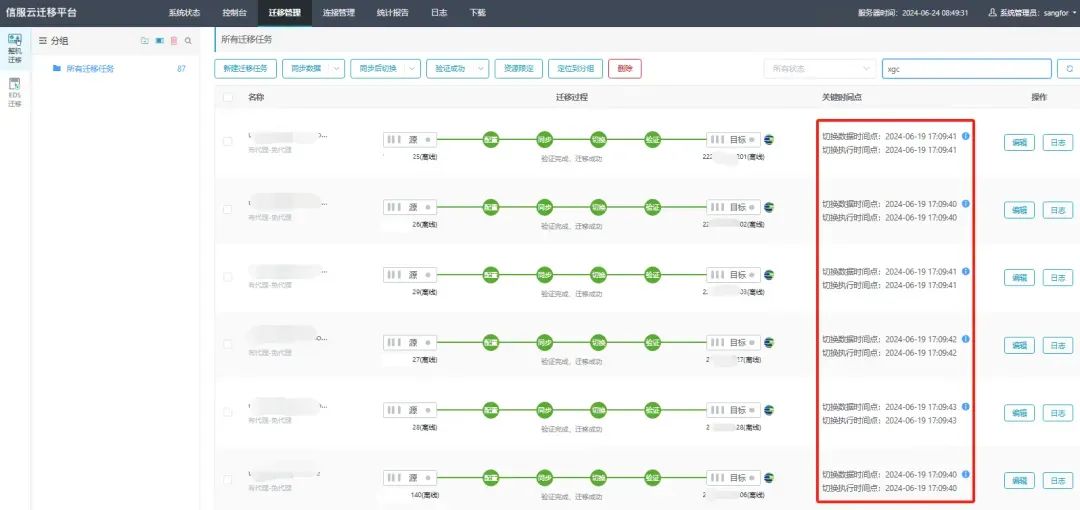Click the 同步 stage circle in source 140 row
The height and width of the screenshot is (510, 1080).
coord(545,477)
